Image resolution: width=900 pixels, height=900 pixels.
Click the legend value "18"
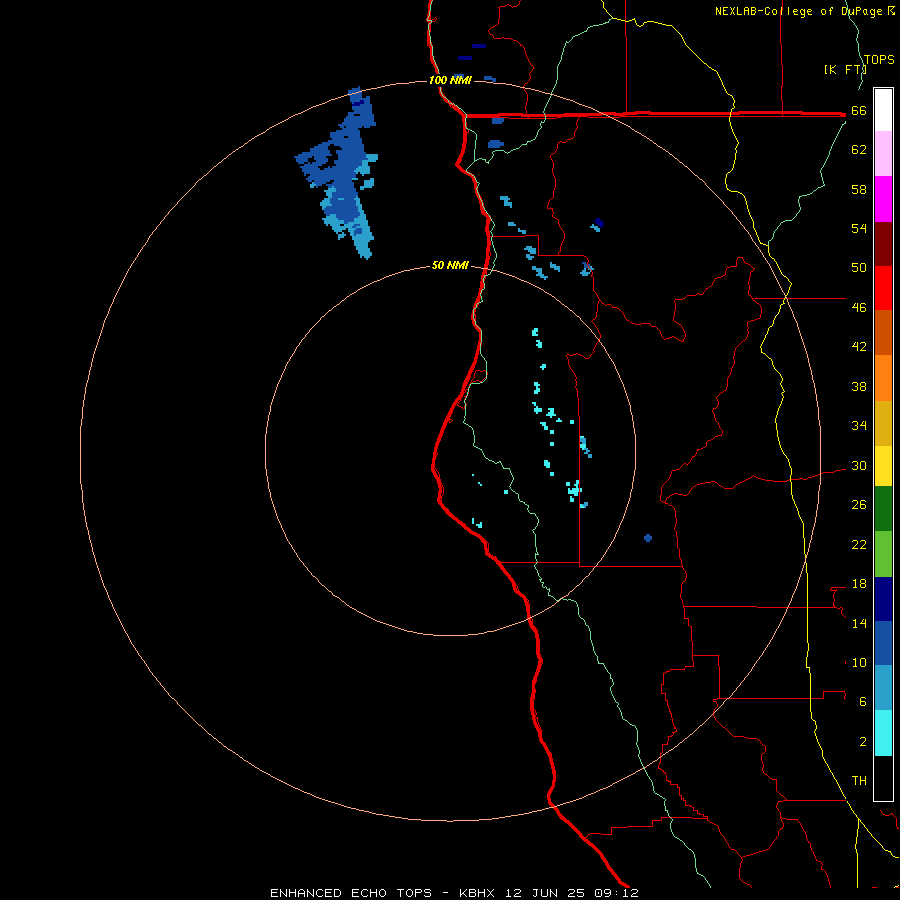pos(859,584)
